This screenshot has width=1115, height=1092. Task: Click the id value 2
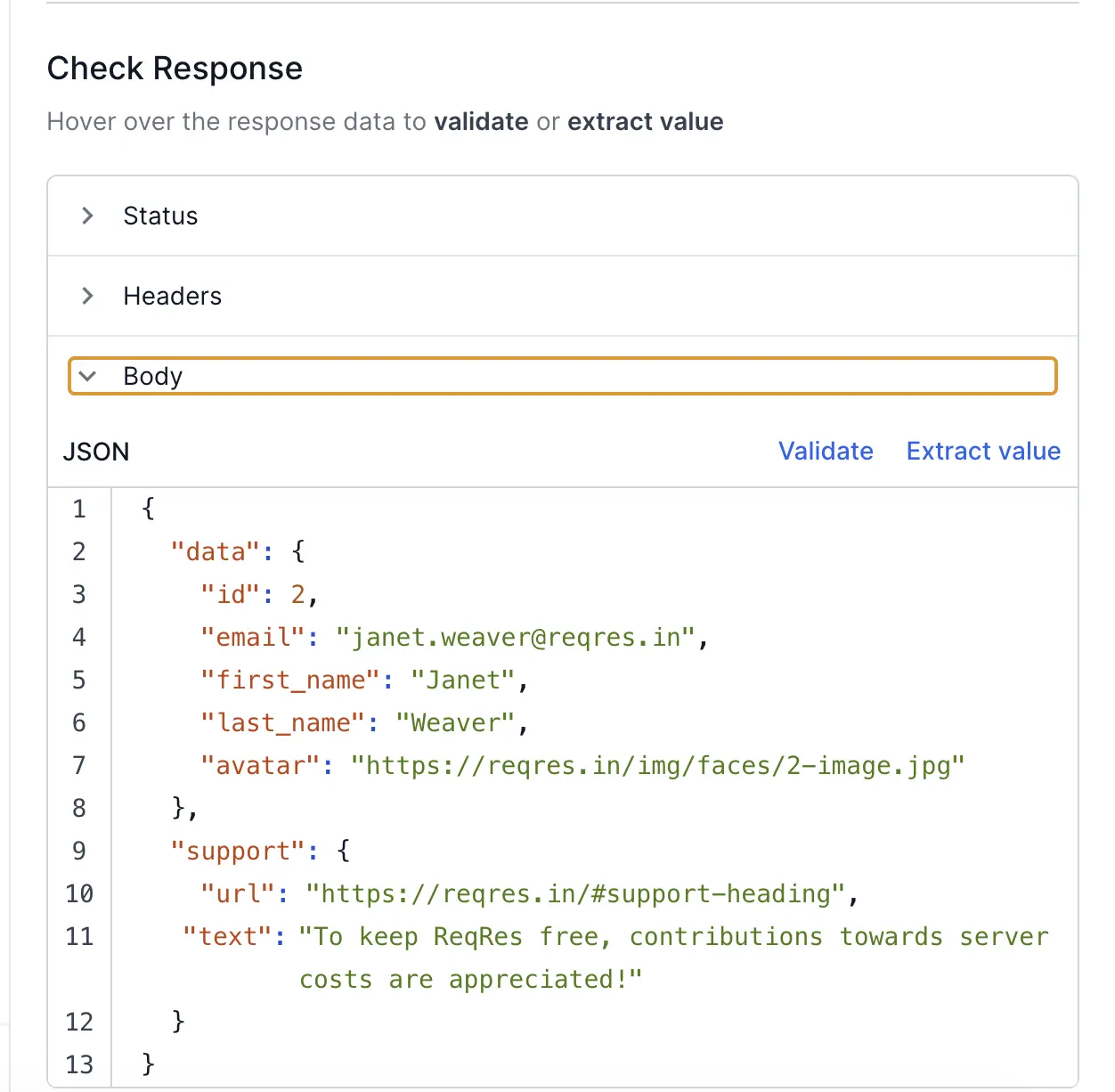[x=298, y=595]
